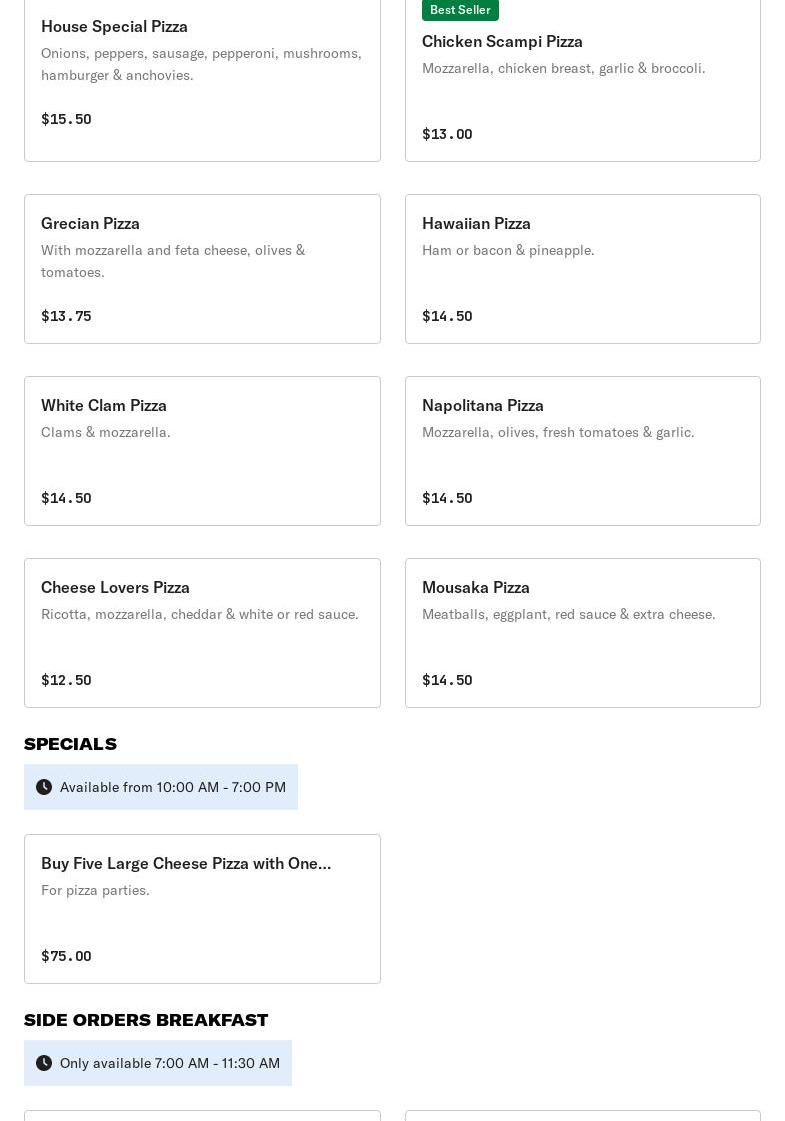This screenshot has height=1121, width=785.
Task: Choose the Hawaiian Pizza card
Action: pos(582,268)
